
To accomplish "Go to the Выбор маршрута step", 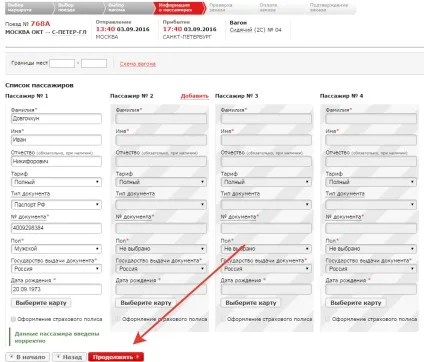I will [28, 8].
